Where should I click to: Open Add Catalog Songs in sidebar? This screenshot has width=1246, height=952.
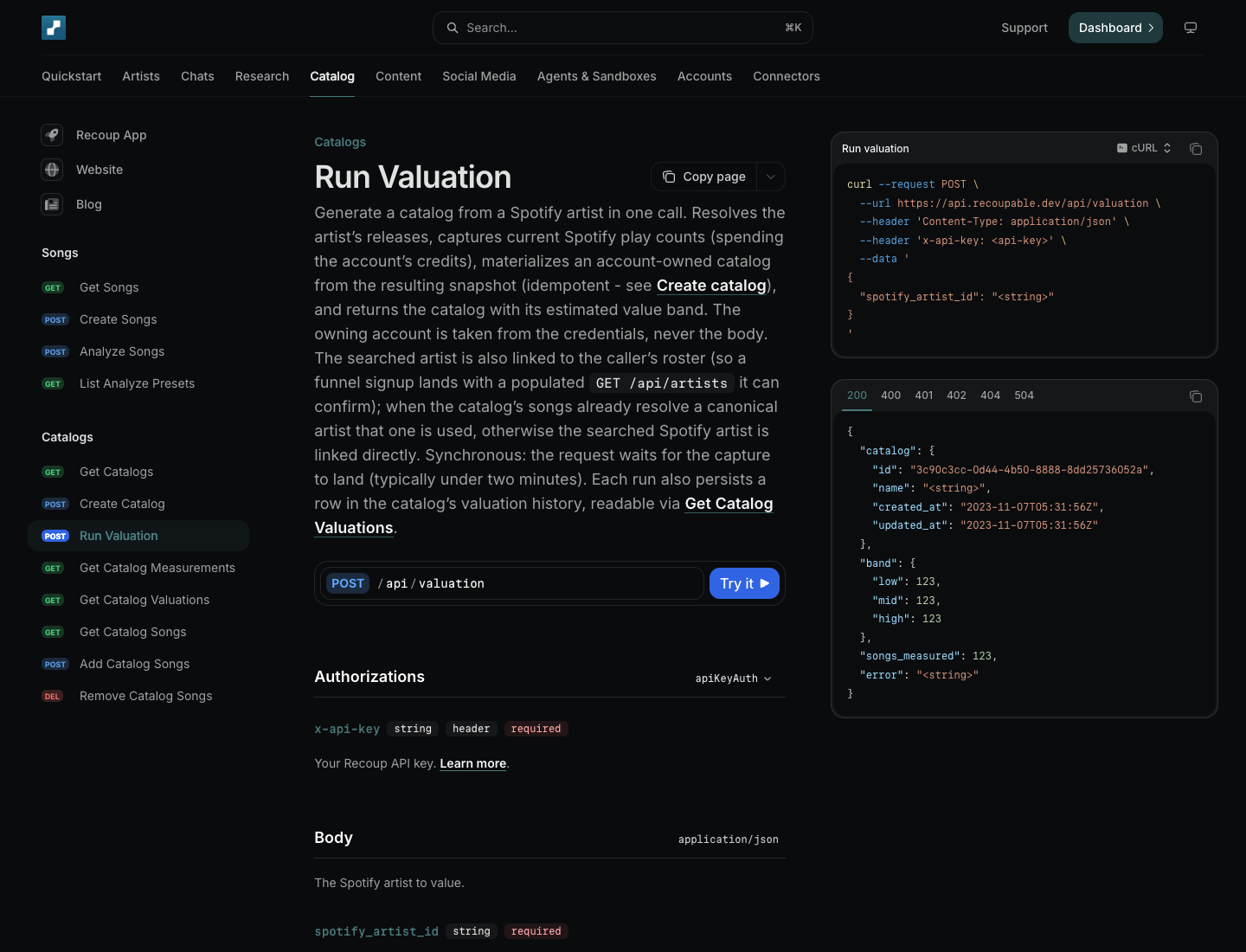click(x=138, y=664)
